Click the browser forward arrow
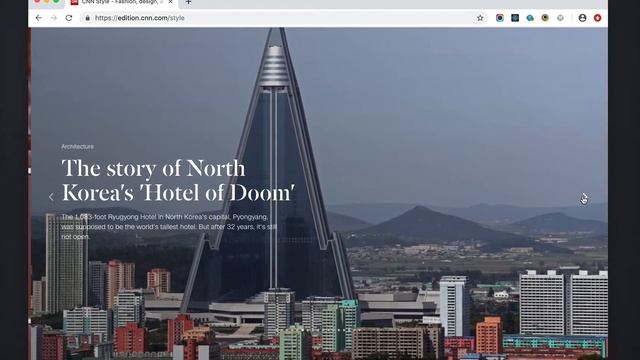The height and width of the screenshot is (360, 640). point(53,18)
